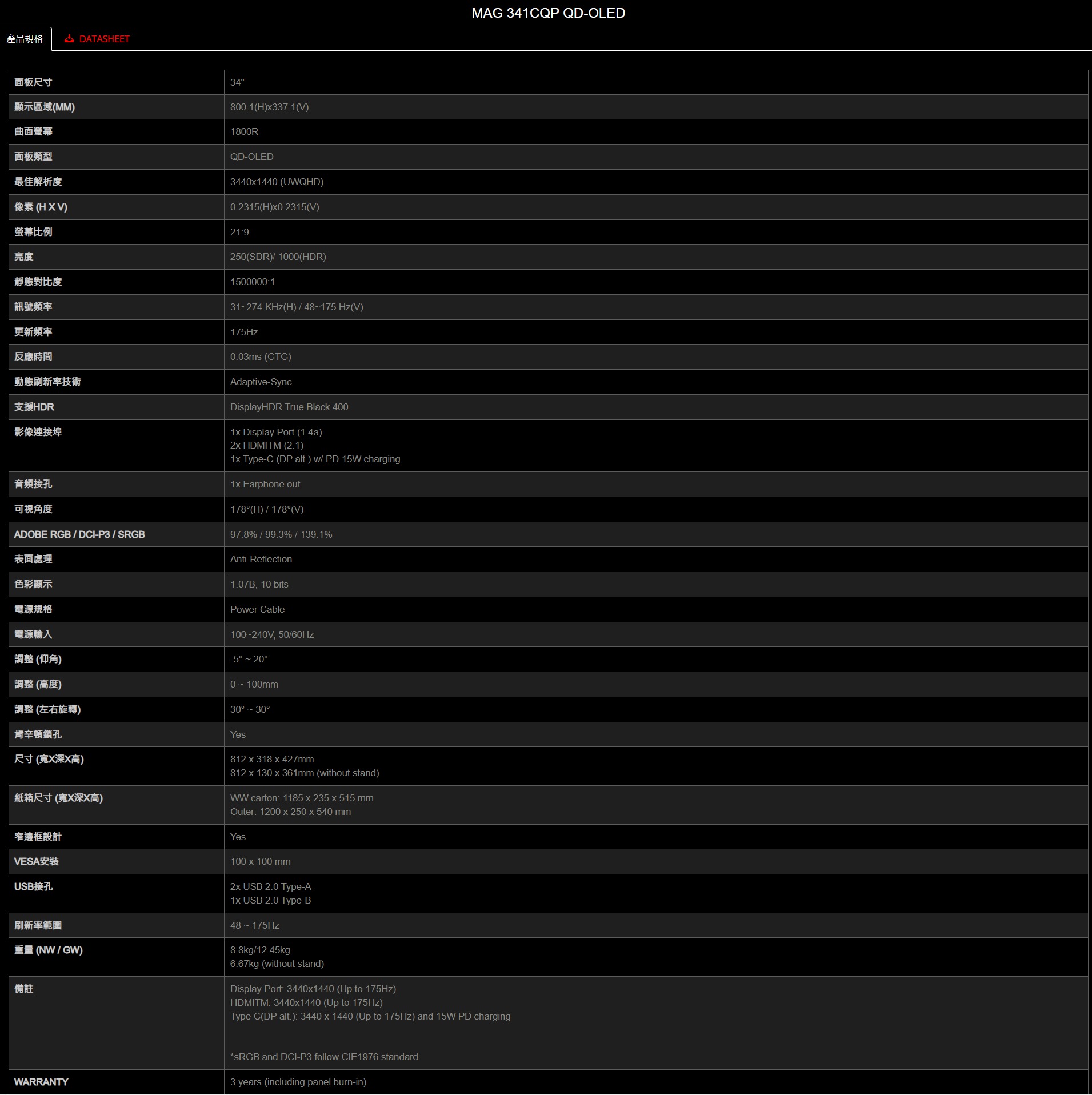The image size is (1092, 1095).
Task: Click the 812 x 318 x 427mm dimension
Action: 272,759
